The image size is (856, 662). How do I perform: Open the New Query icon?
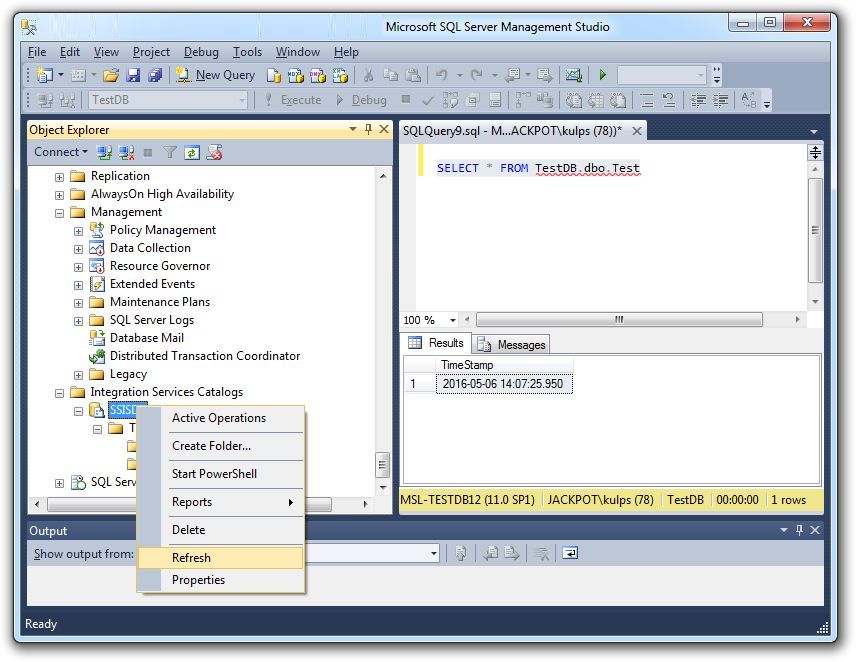tap(186, 75)
